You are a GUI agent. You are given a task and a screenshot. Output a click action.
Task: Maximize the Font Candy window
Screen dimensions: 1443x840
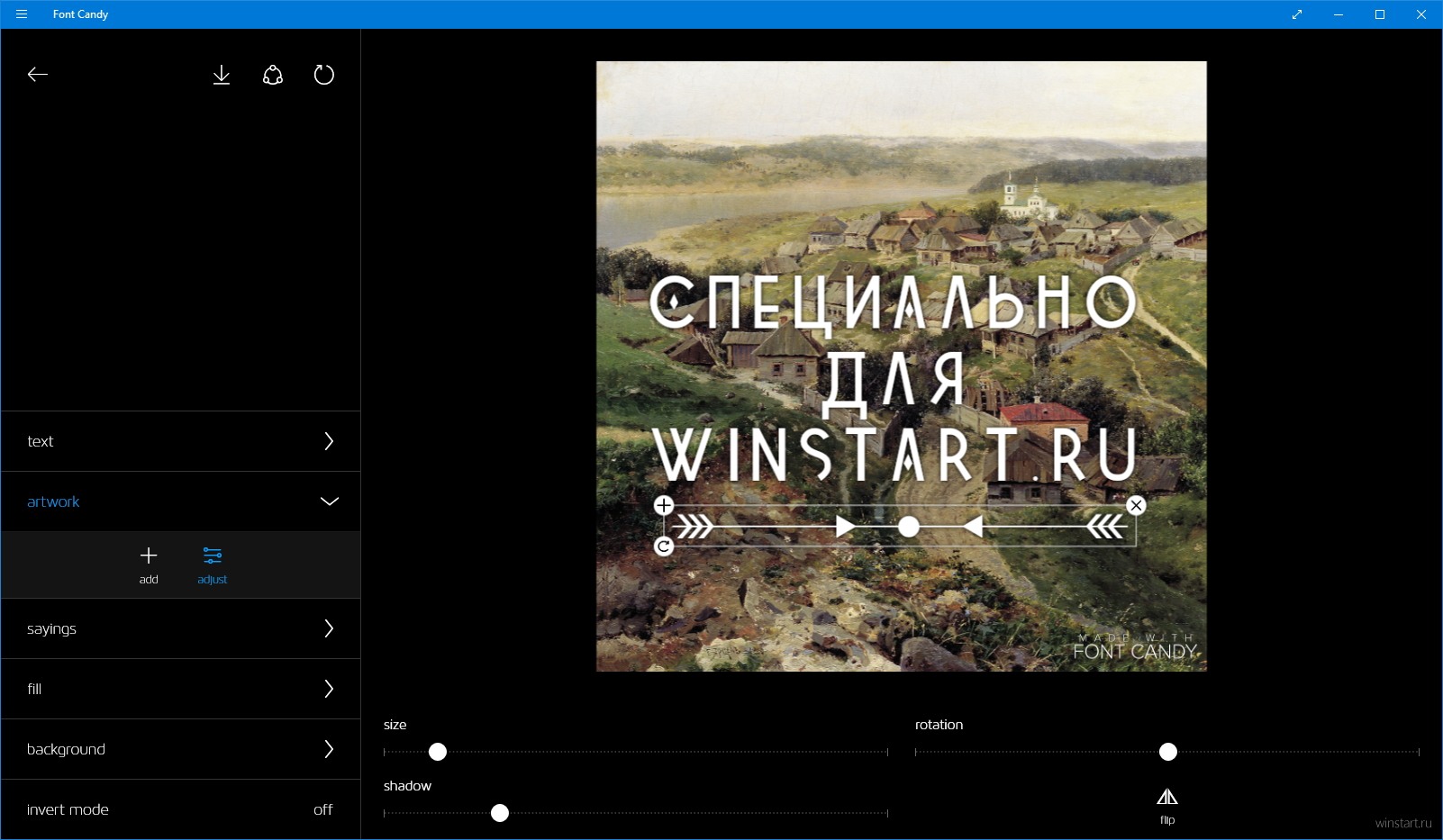(x=1380, y=14)
